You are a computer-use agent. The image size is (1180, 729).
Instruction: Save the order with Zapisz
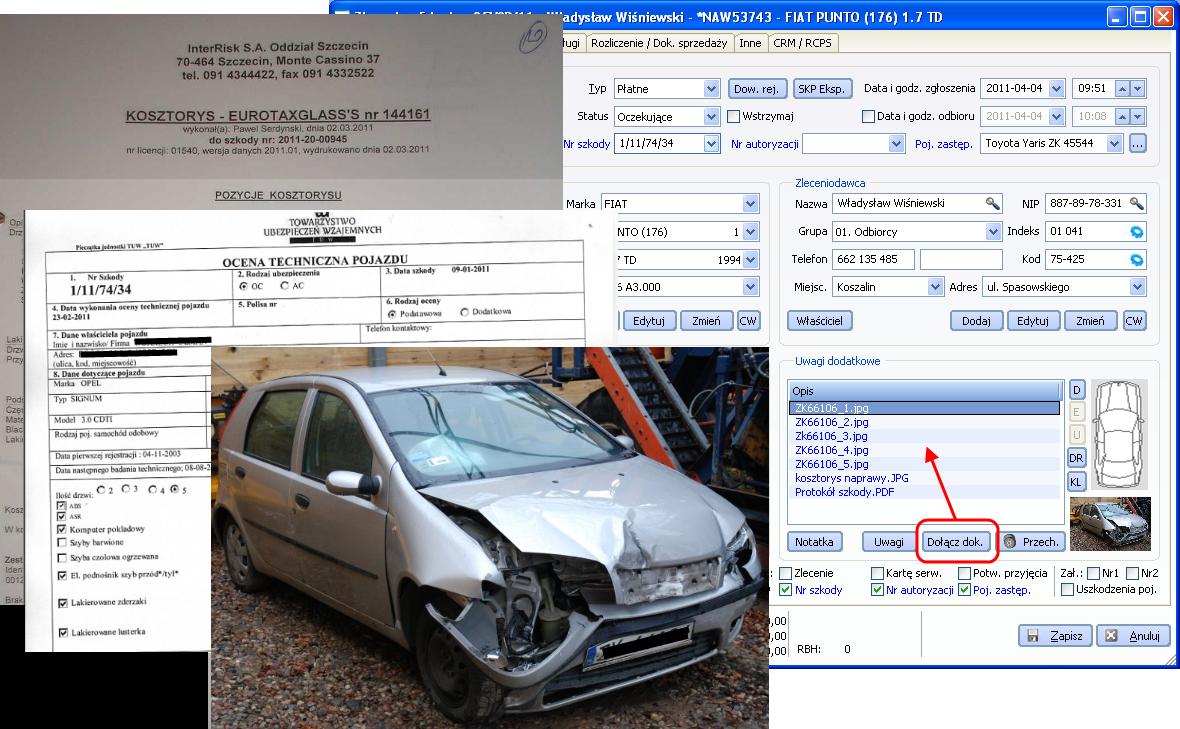pyautogui.click(x=1055, y=636)
